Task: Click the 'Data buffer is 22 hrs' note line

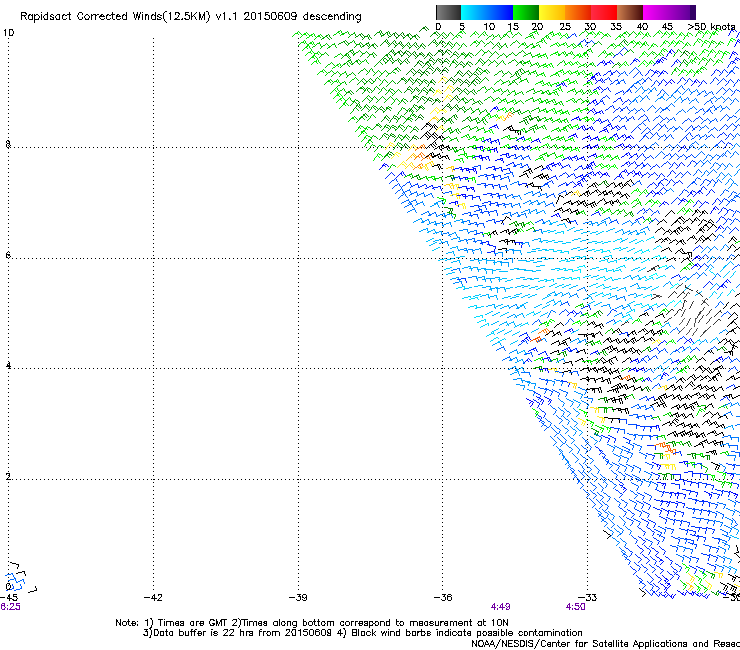Action: [x=362, y=633]
